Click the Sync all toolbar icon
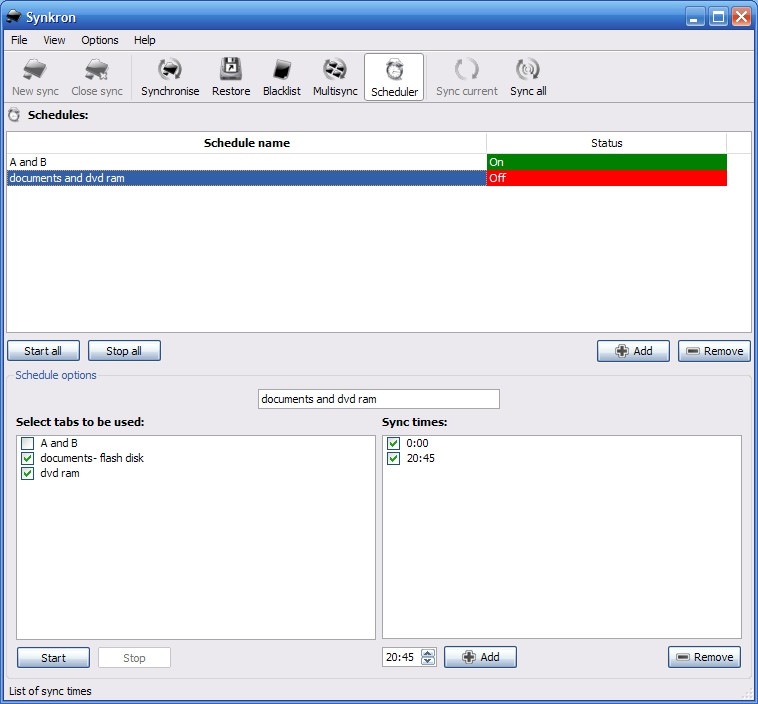 point(528,77)
